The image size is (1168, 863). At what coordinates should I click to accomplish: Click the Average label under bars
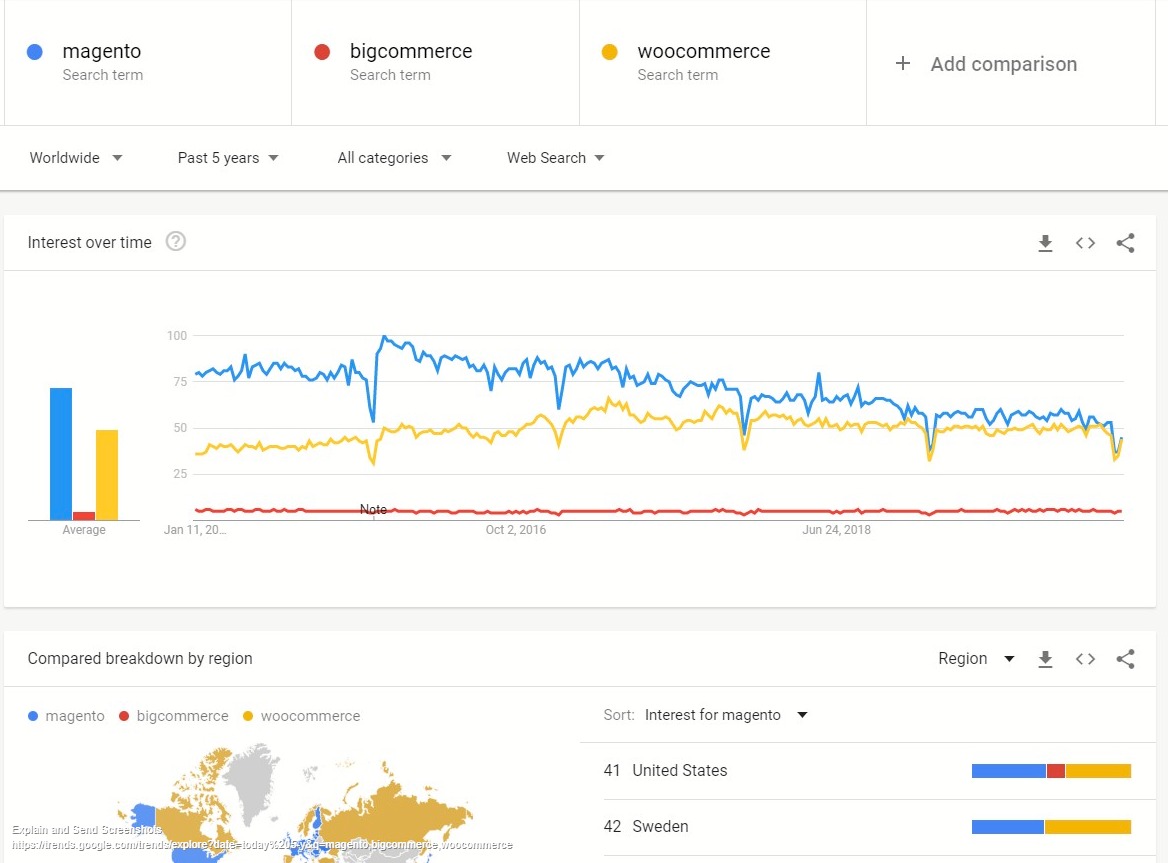(x=83, y=529)
